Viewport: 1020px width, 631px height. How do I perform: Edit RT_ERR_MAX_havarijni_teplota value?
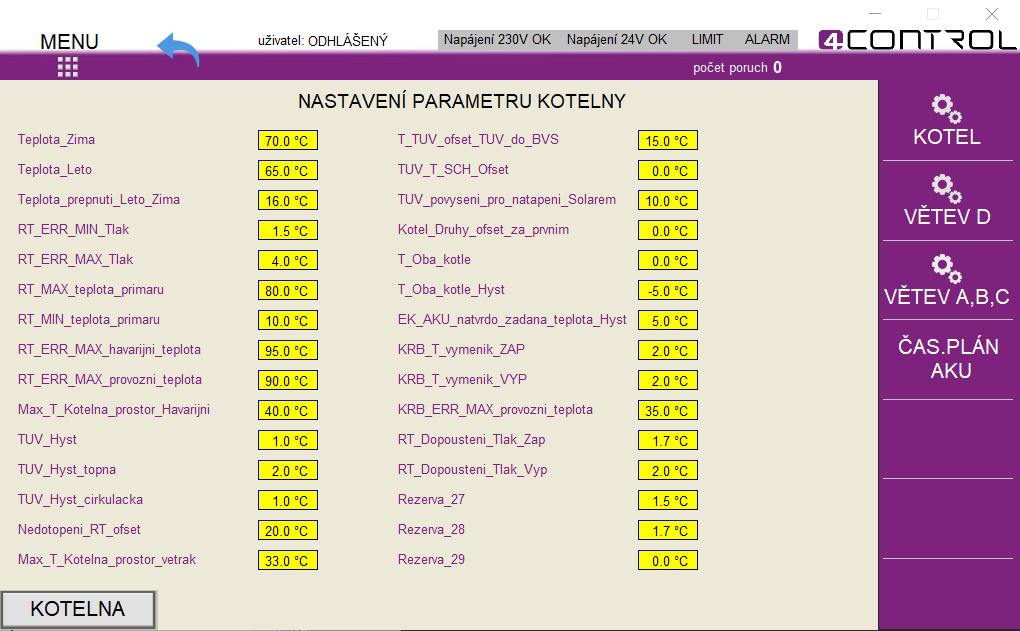tap(288, 350)
